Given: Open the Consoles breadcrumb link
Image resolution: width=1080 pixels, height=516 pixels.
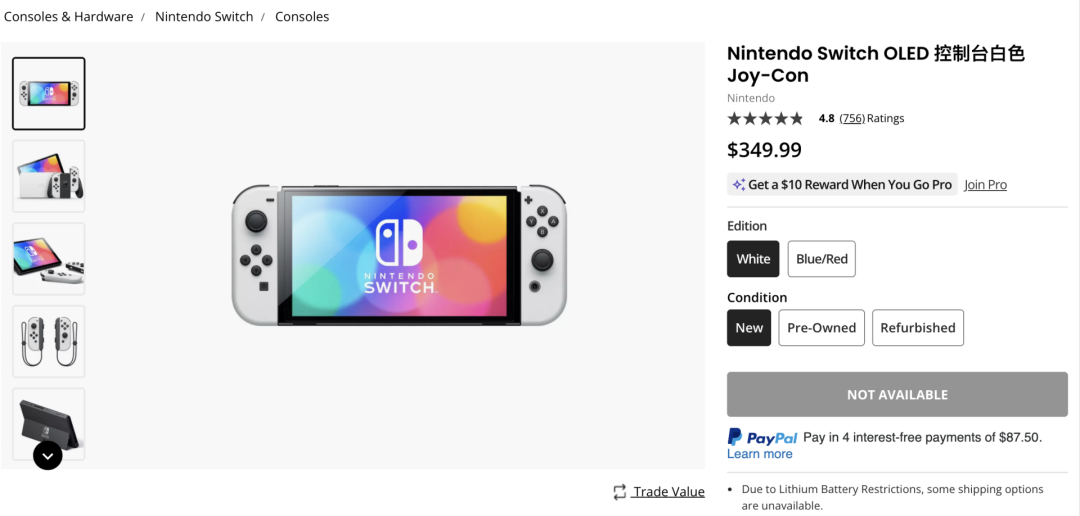Looking at the screenshot, I should click(x=302, y=17).
